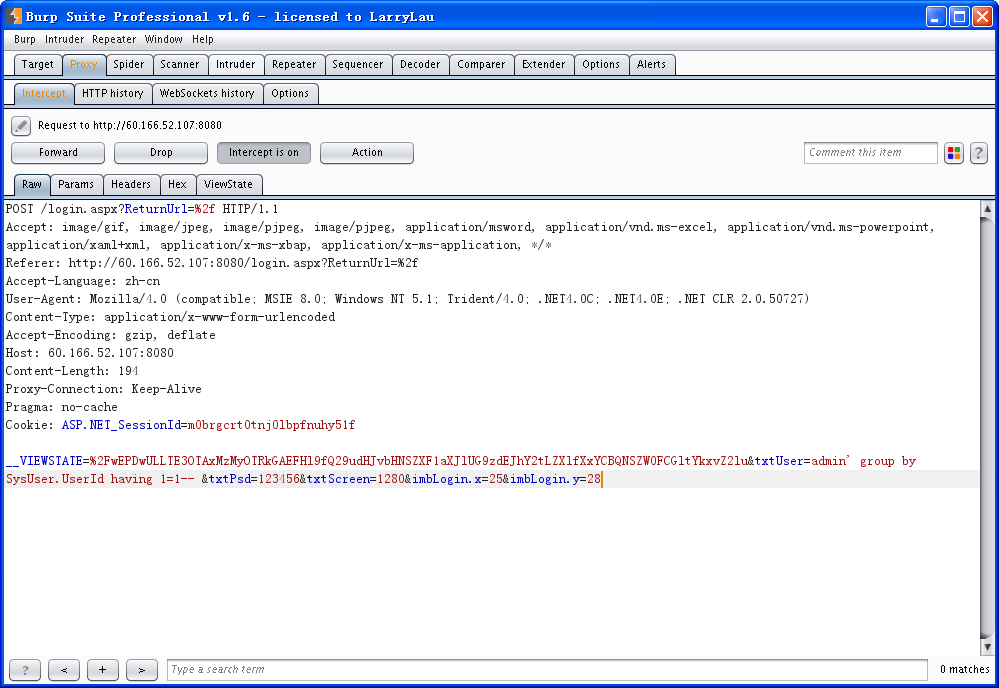Viewport: 999px width, 688px height.
Task: Switch to the Extender tab
Action: click(543, 64)
